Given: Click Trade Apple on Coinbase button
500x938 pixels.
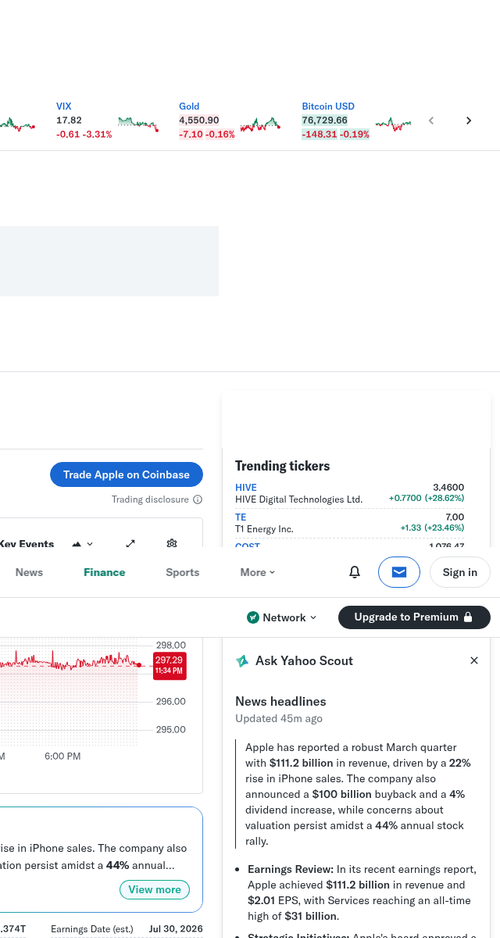Looking at the screenshot, I should [126, 474].
